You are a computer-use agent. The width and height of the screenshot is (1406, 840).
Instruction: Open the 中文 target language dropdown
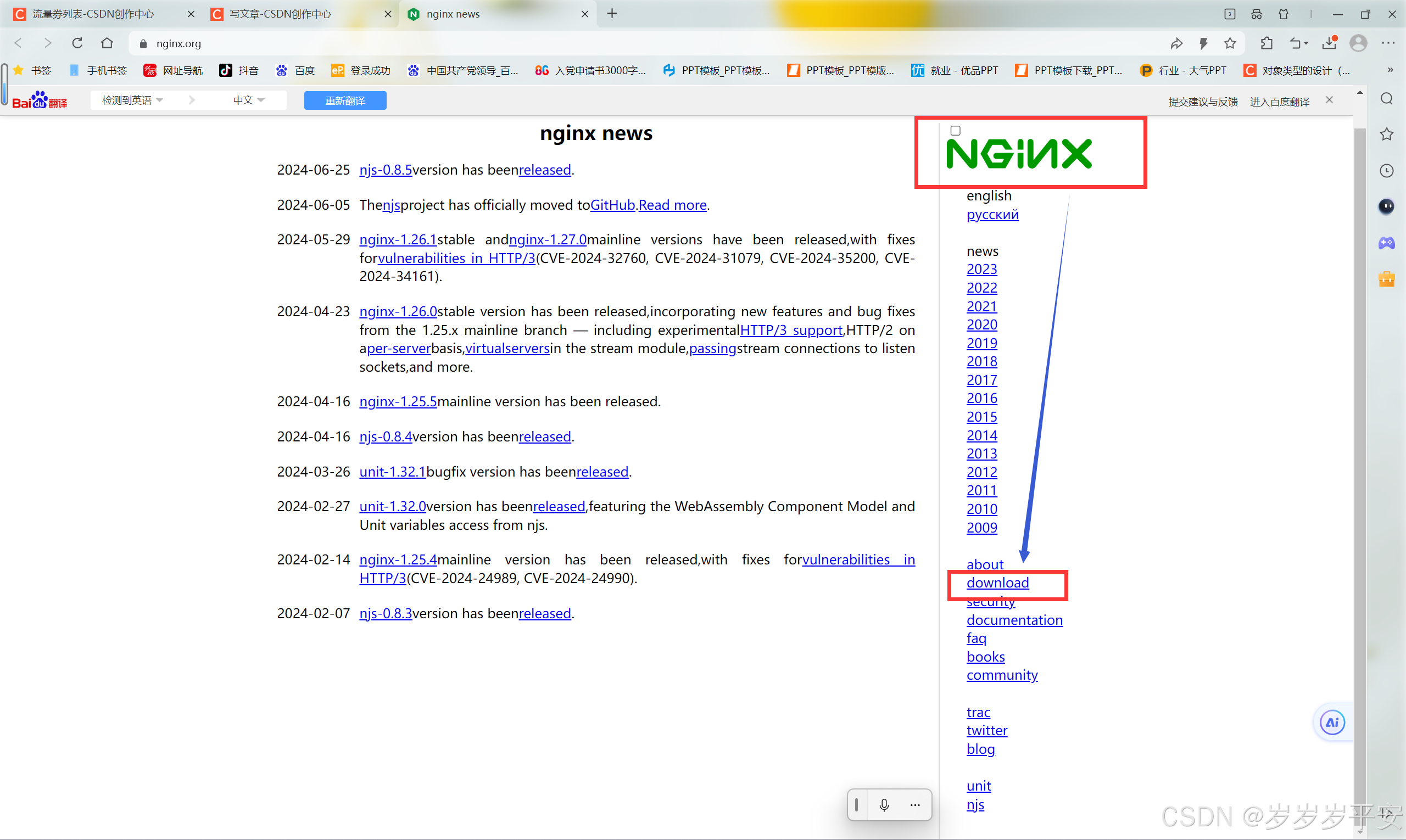pyautogui.click(x=249, y=100)
